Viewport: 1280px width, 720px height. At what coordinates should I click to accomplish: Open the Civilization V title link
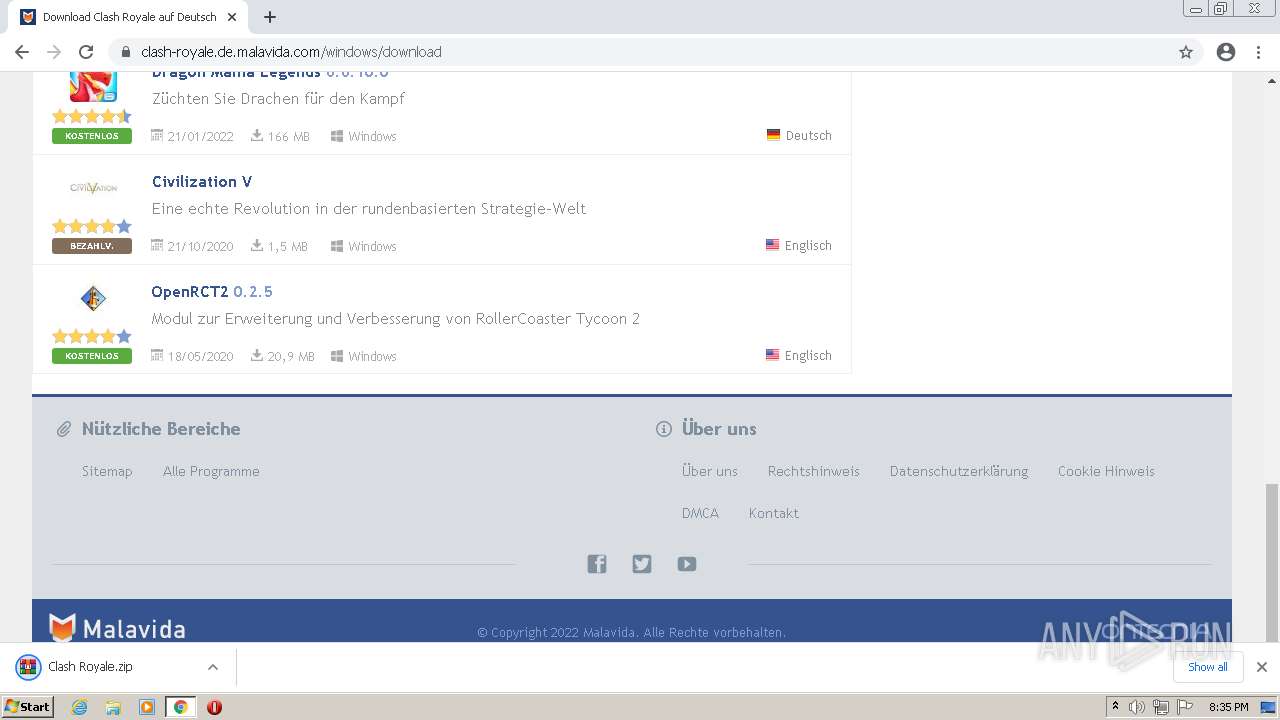point(202,182)
